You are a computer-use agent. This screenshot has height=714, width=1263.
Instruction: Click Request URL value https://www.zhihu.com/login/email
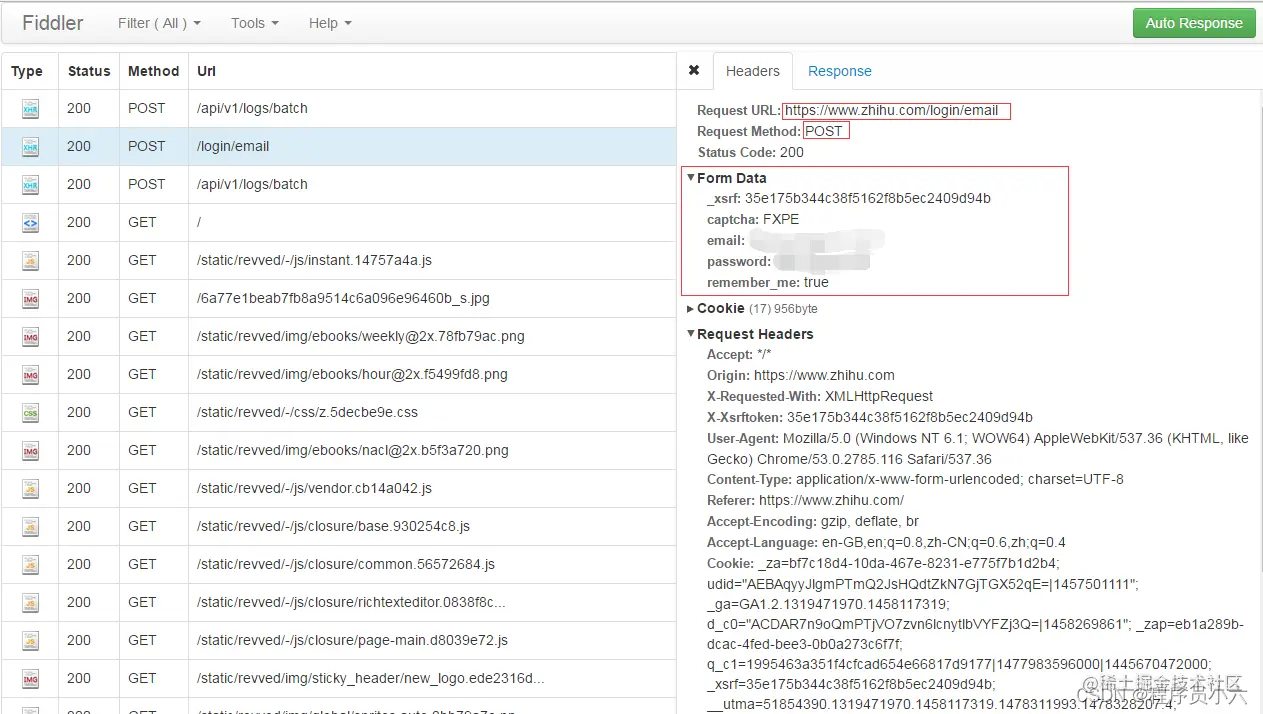click(x=891, y=111)
